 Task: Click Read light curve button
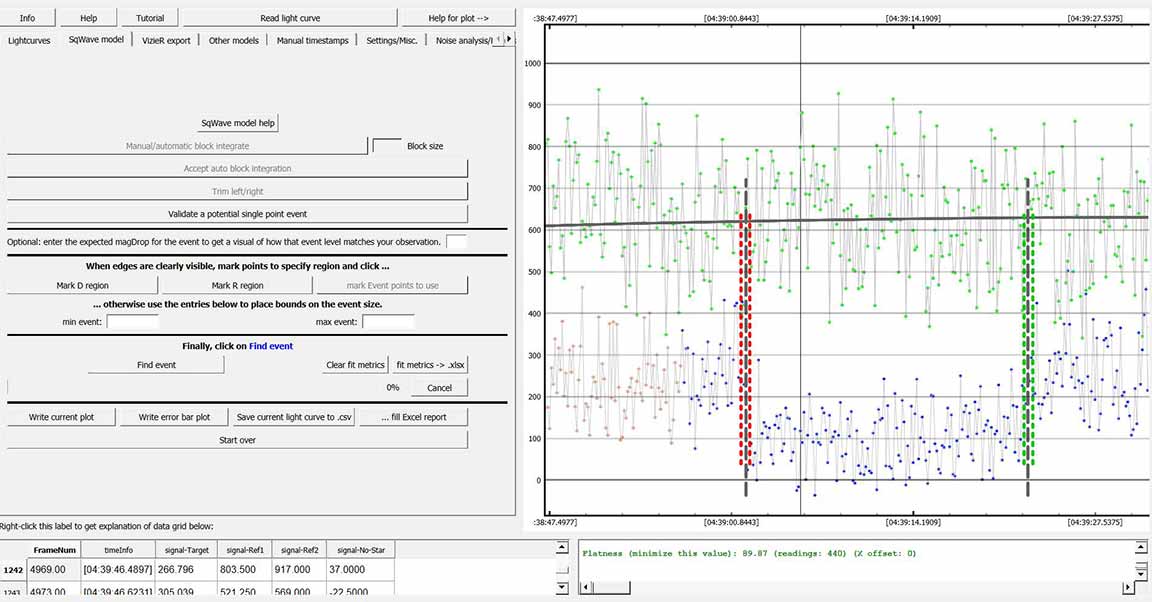click(289, 18)
